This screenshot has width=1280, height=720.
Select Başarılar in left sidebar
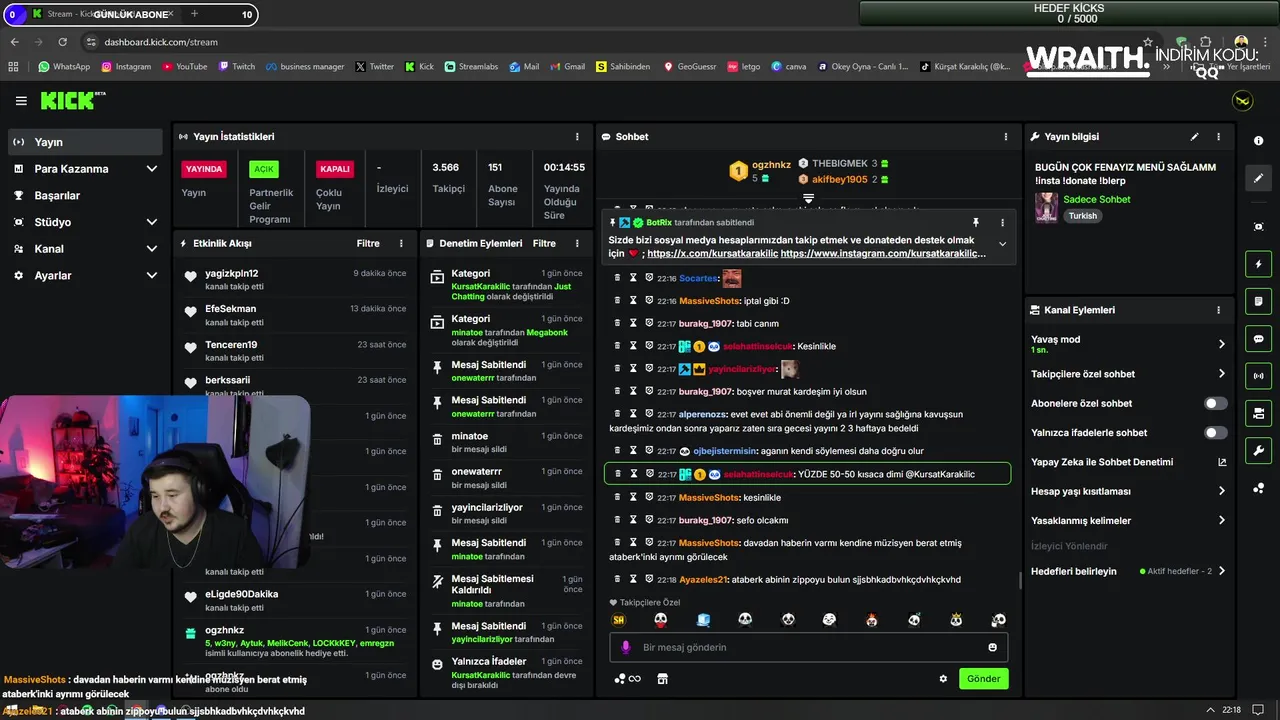[85, 195]
